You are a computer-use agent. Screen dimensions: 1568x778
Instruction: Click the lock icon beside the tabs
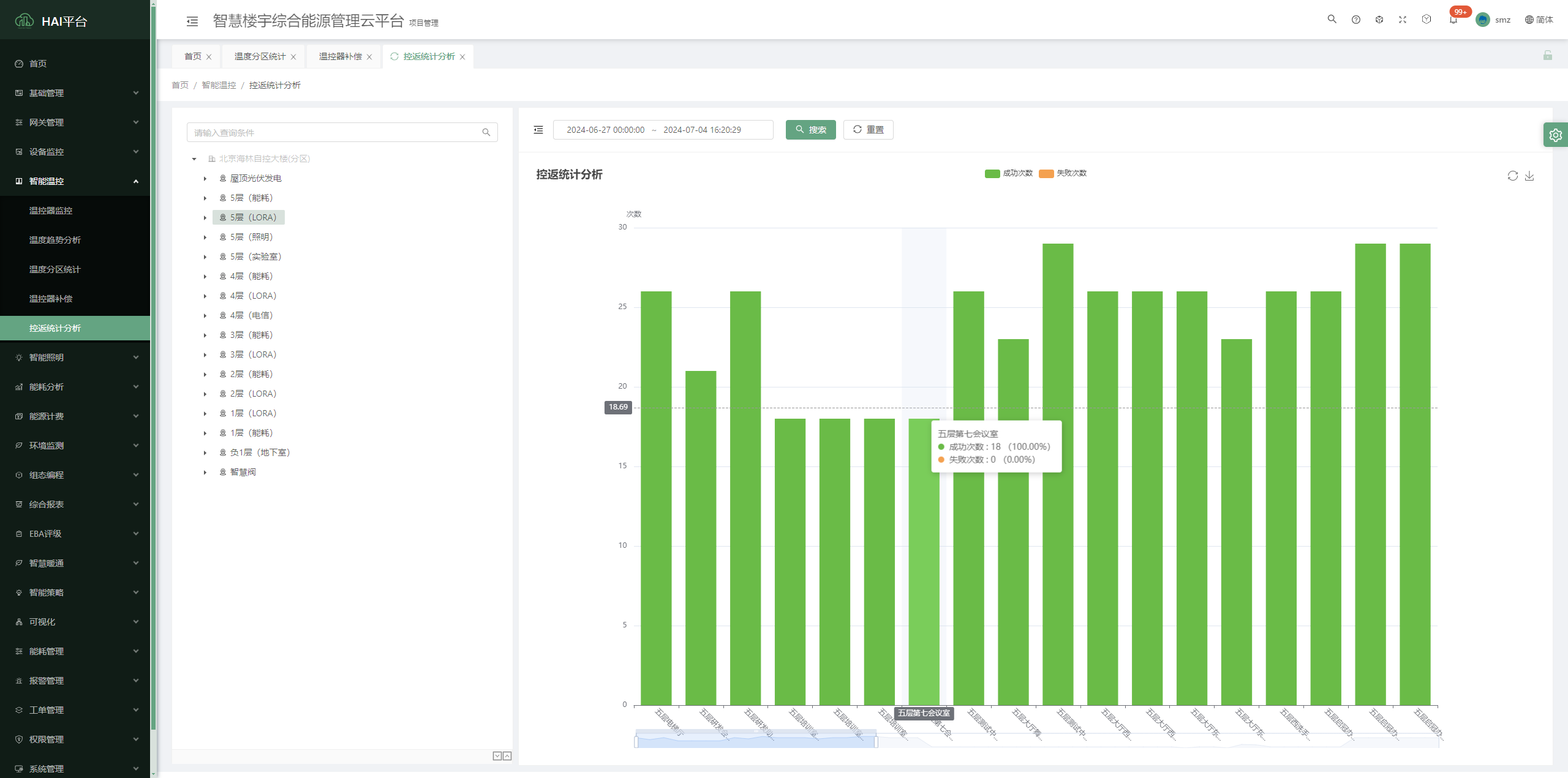click(1548, 56)
